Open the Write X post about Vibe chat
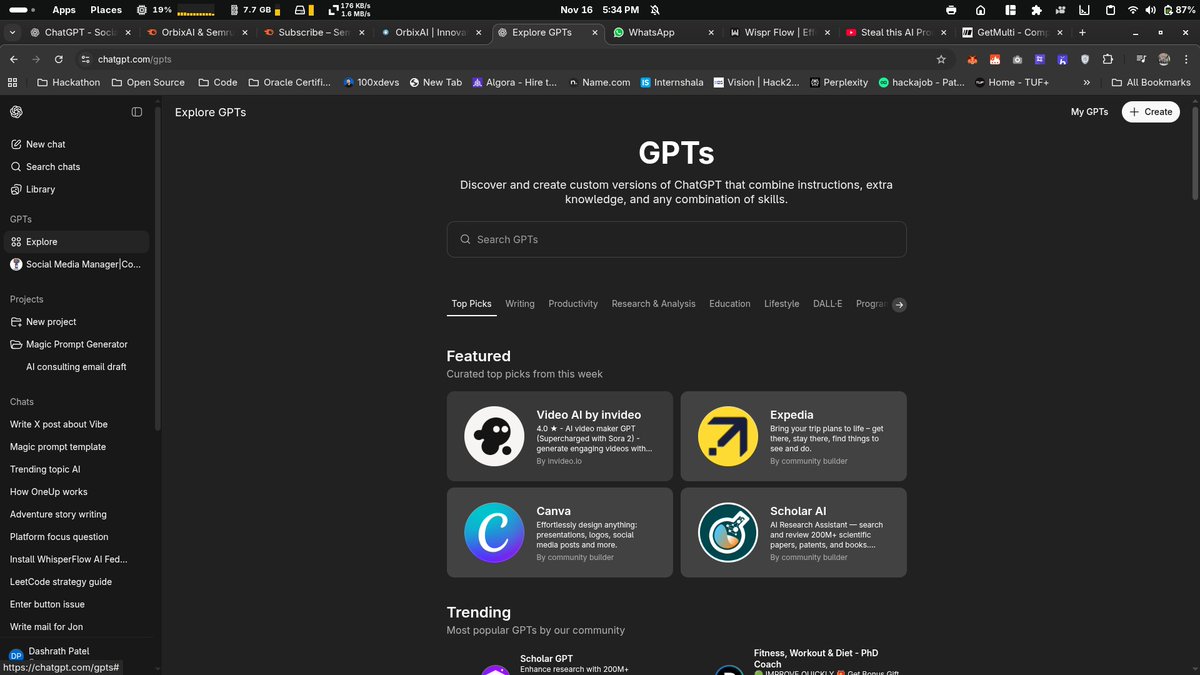This screenshot has height=675, width=1200. [x=76, y=424]
